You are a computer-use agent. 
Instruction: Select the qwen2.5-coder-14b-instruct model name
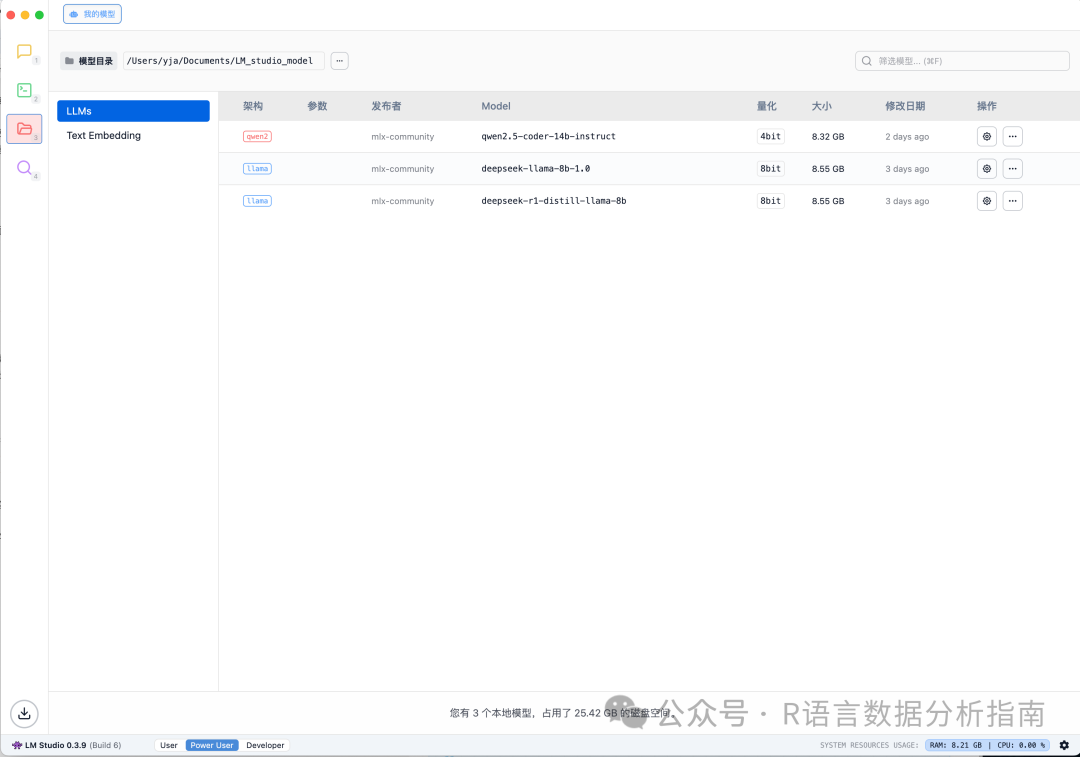point(548,136)
